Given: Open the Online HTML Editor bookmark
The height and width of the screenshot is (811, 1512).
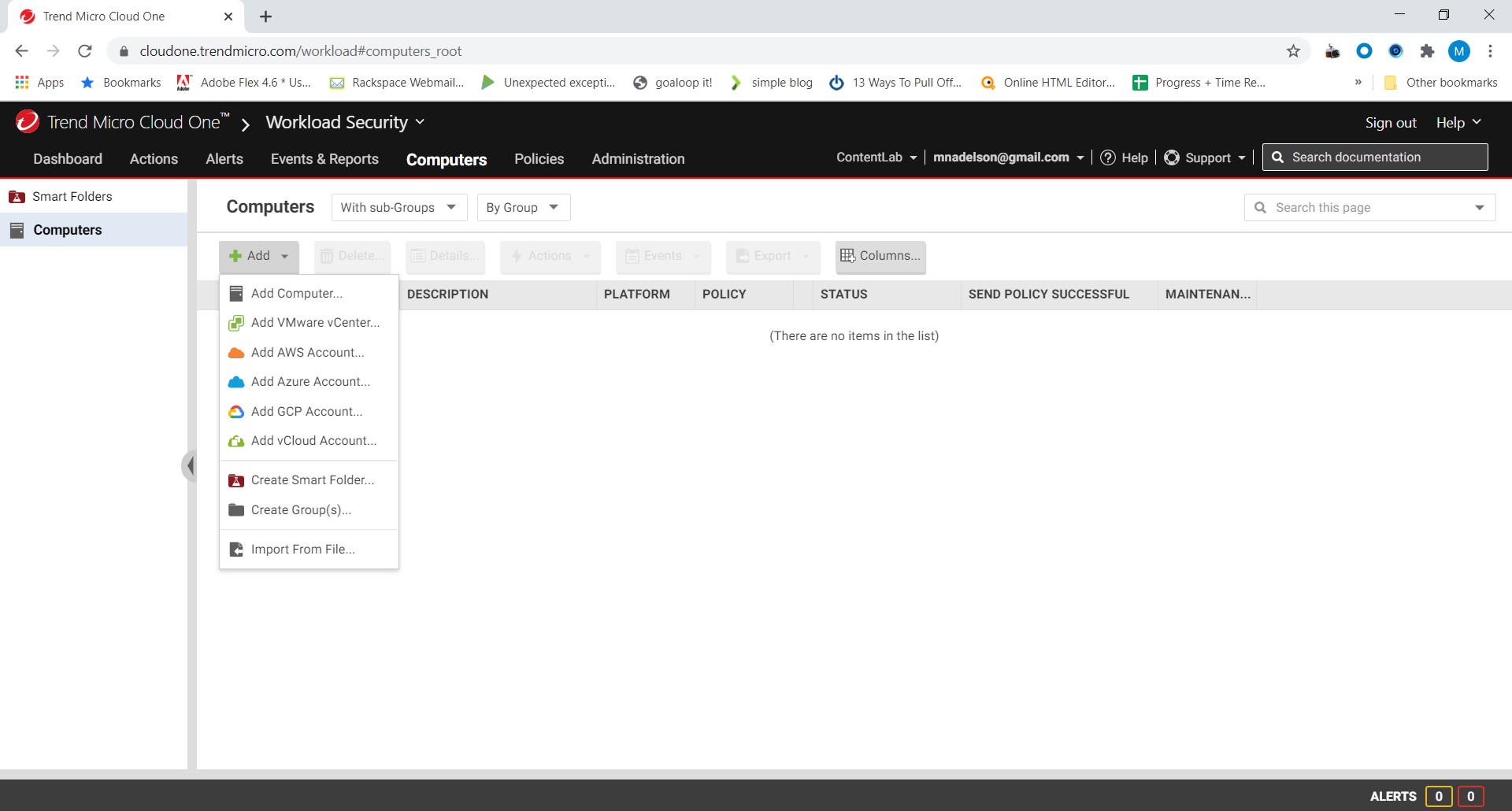Looking at the screenshot, I should [1048, 83].
